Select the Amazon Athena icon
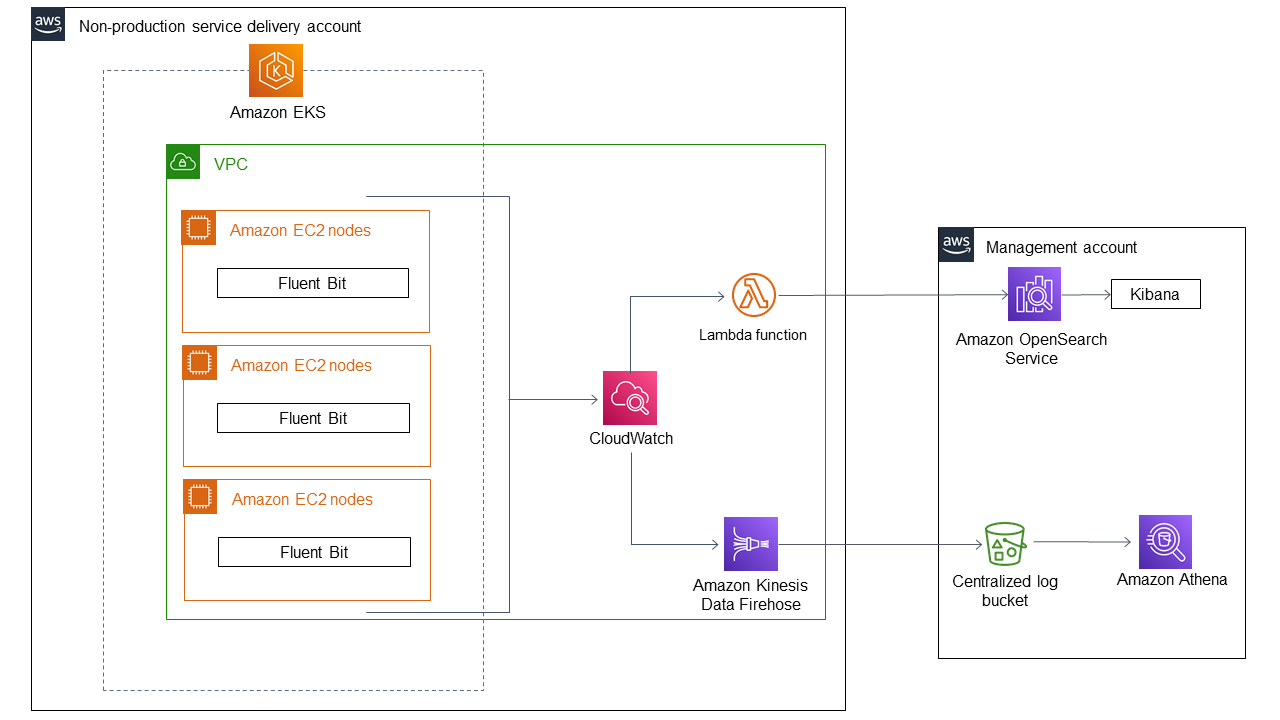Screen dimensions: 1280x720 pyautogui.click(x=1165, y=542)
